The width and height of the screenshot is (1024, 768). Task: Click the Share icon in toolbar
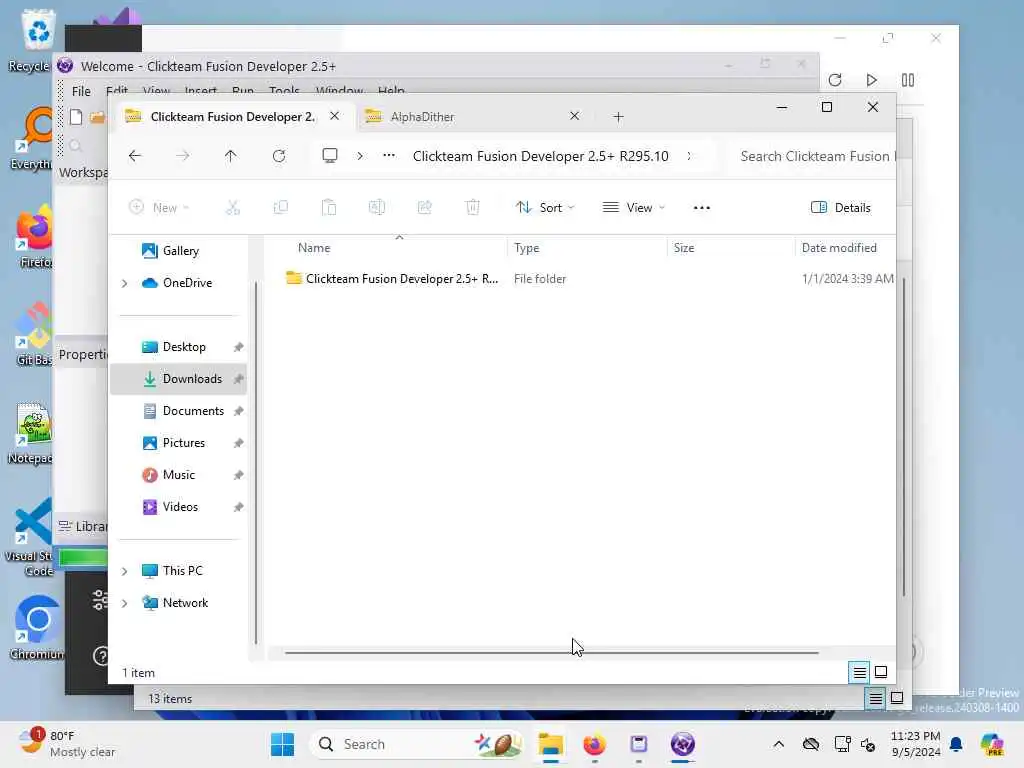click(424, 208)
